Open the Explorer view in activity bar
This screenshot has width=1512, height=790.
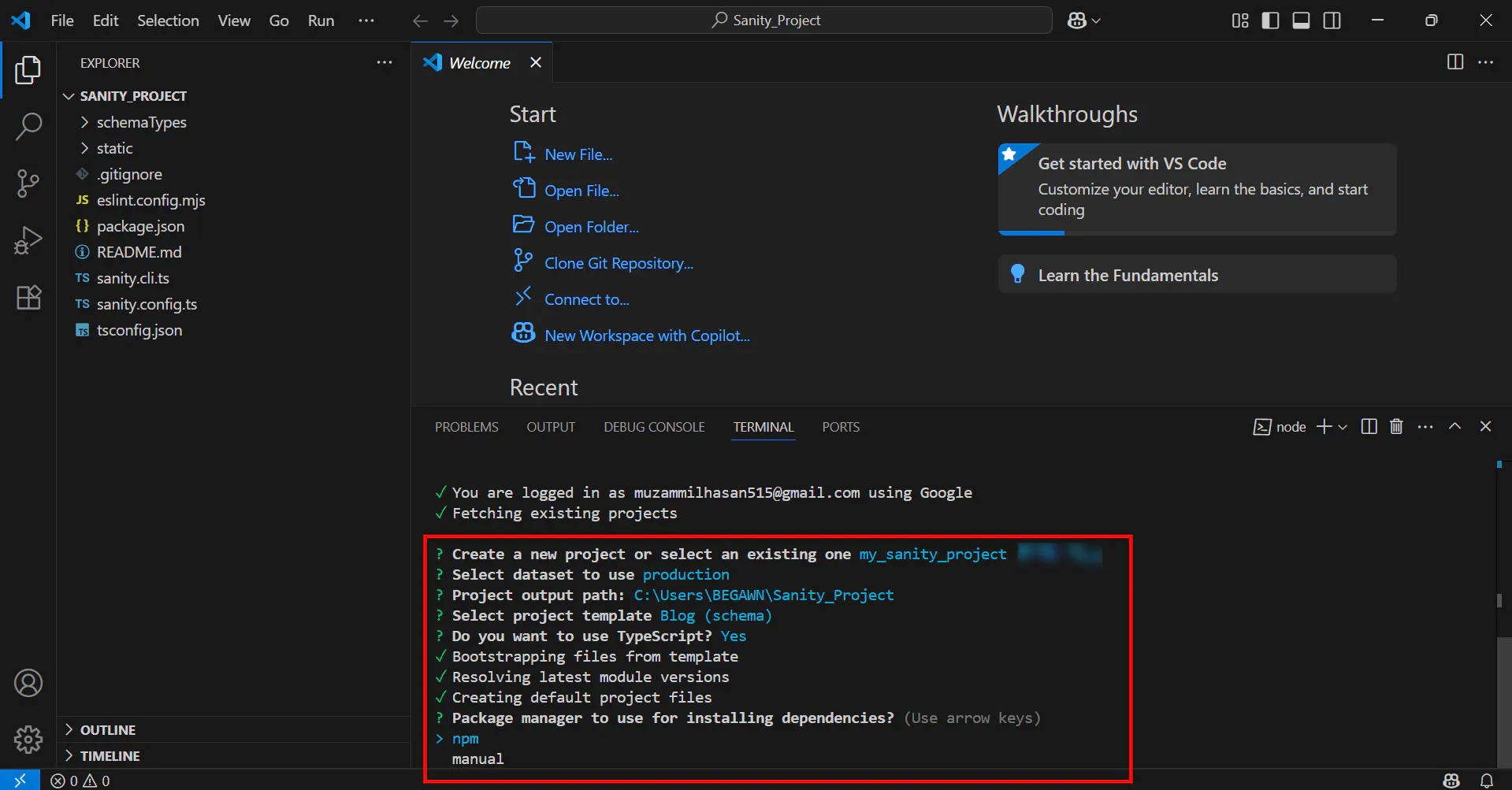pyautogui.click(x=28, y=70)
